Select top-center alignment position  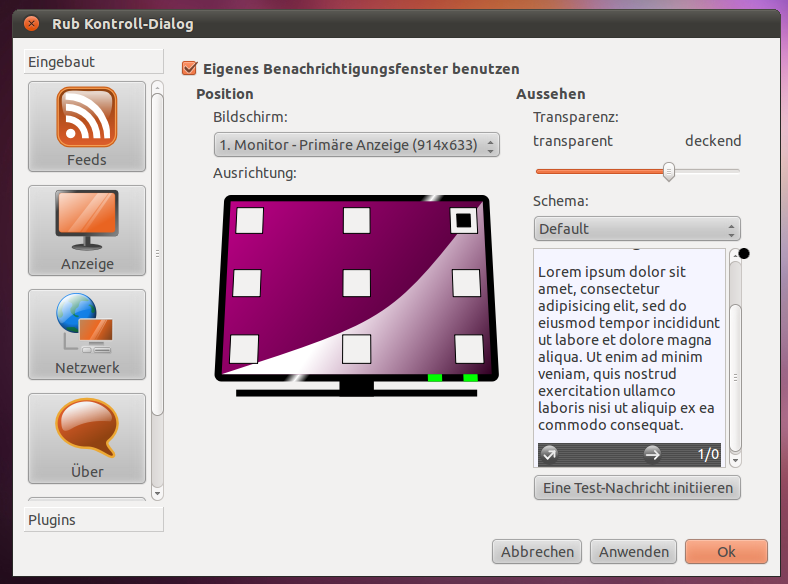tap(357, 221)
